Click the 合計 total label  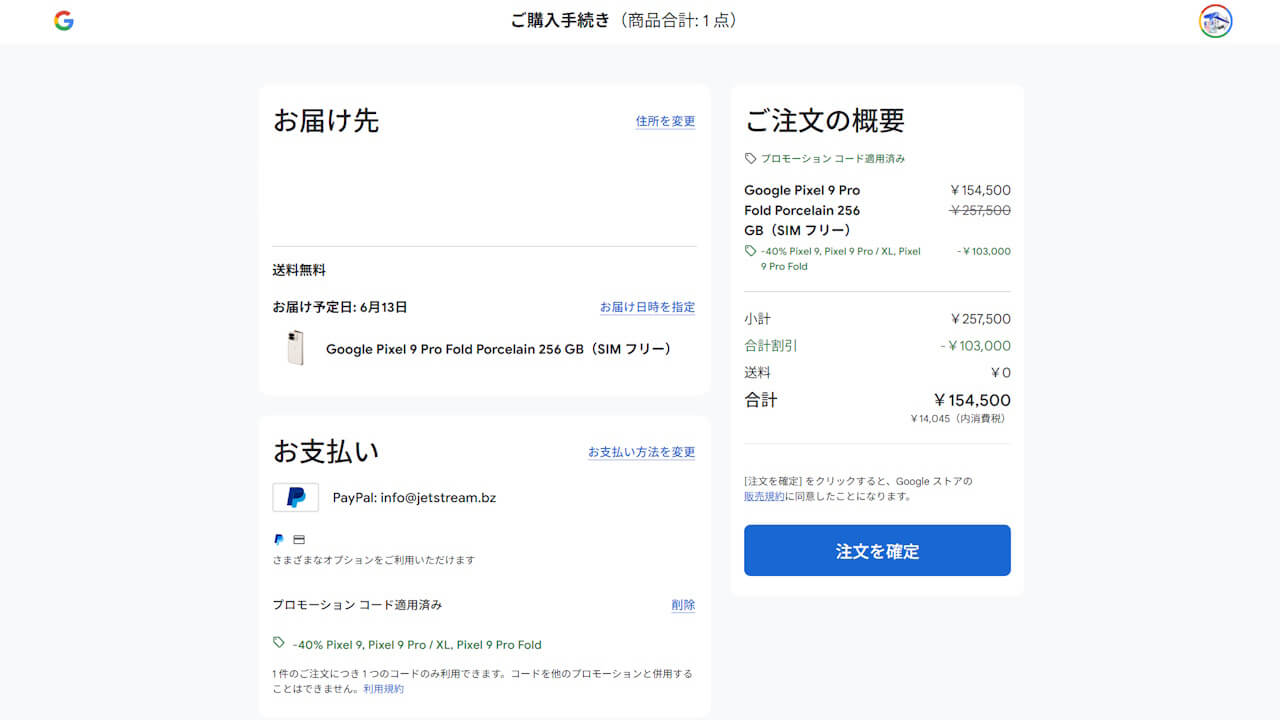(760, 400)
